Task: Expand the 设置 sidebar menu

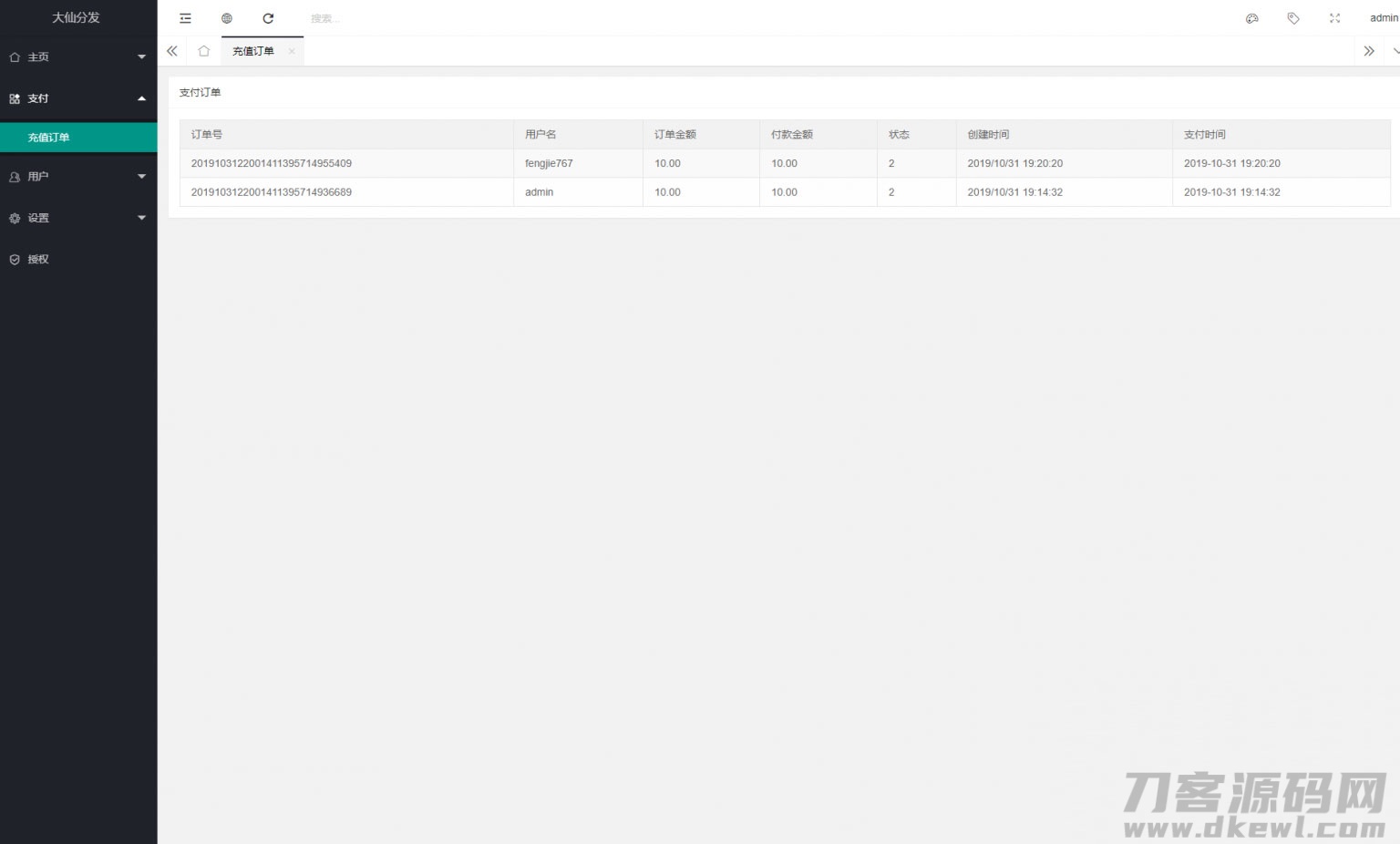Action: [77, 218]
